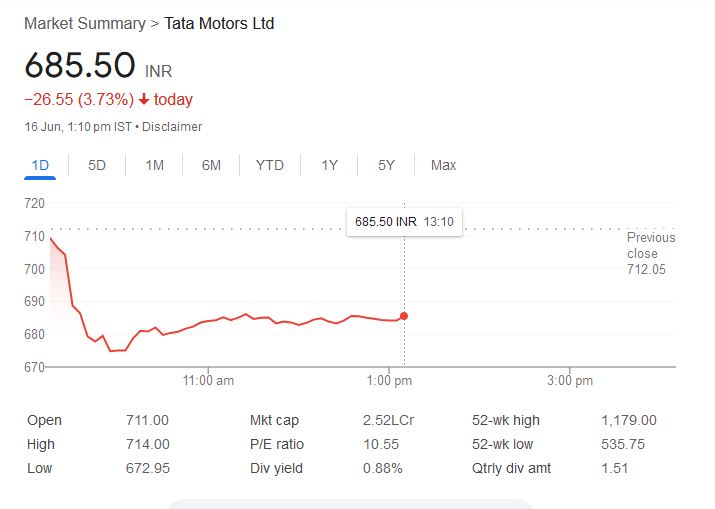Click the red down arrow icon
715x509 pixels.
pyautogui.click(x=144, y=100)
